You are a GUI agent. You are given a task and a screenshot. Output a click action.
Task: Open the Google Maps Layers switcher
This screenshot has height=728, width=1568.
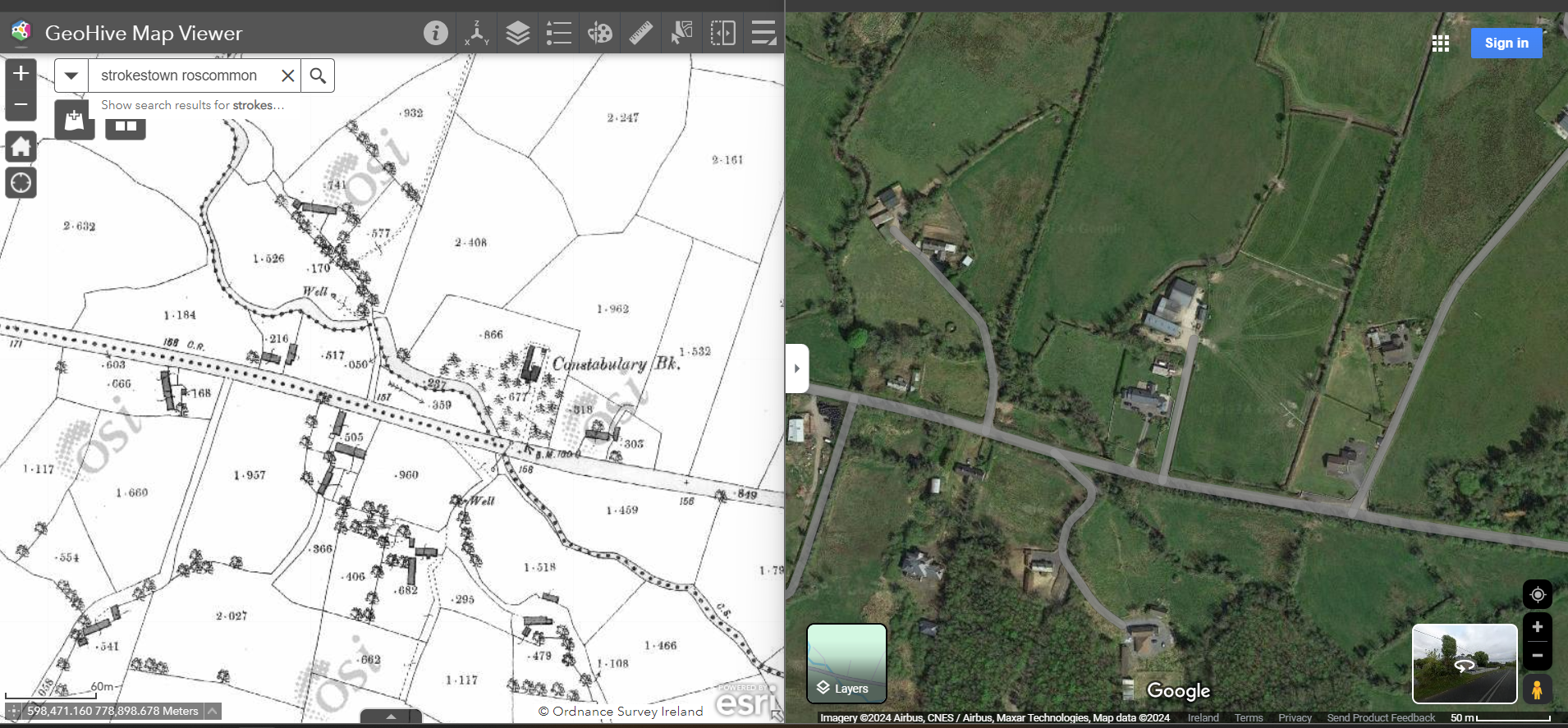(846, 663)
